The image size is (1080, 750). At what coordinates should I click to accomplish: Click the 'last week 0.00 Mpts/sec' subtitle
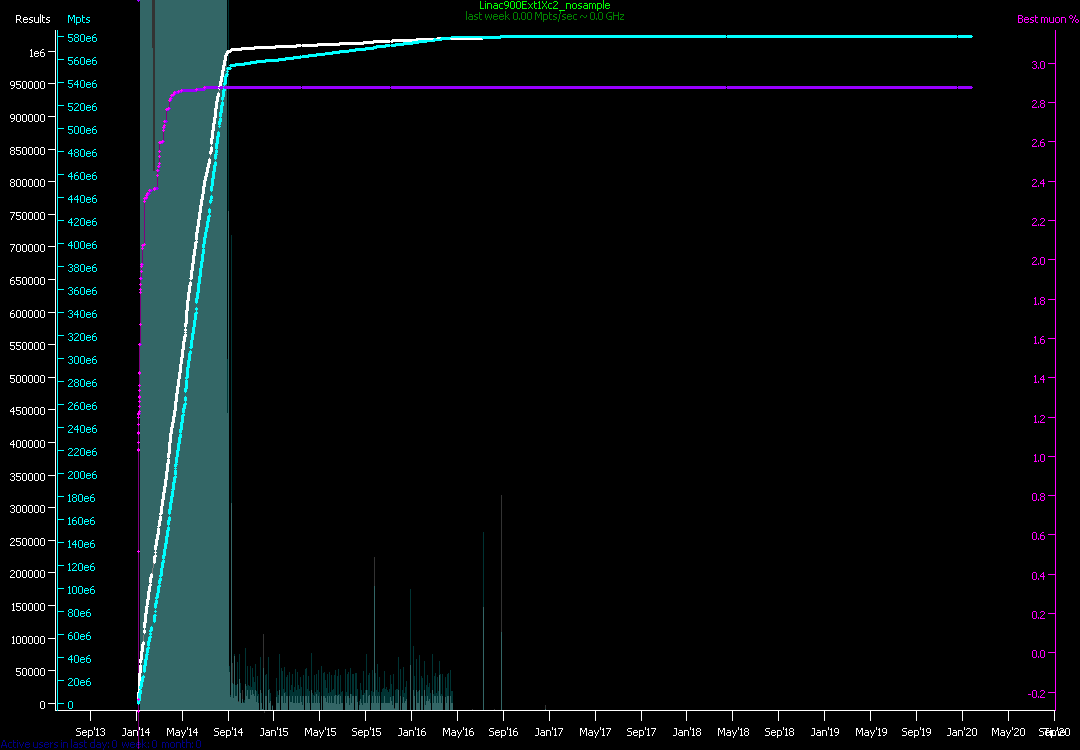[x=544, y=17]
